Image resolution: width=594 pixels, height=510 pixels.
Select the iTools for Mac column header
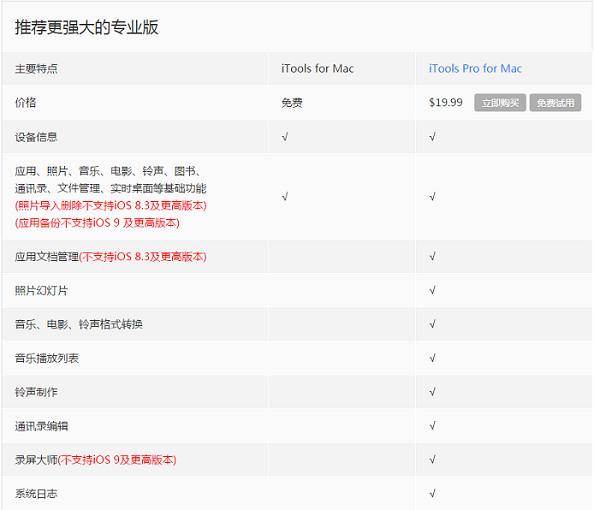pyautogui.click(x=317, y=69)
